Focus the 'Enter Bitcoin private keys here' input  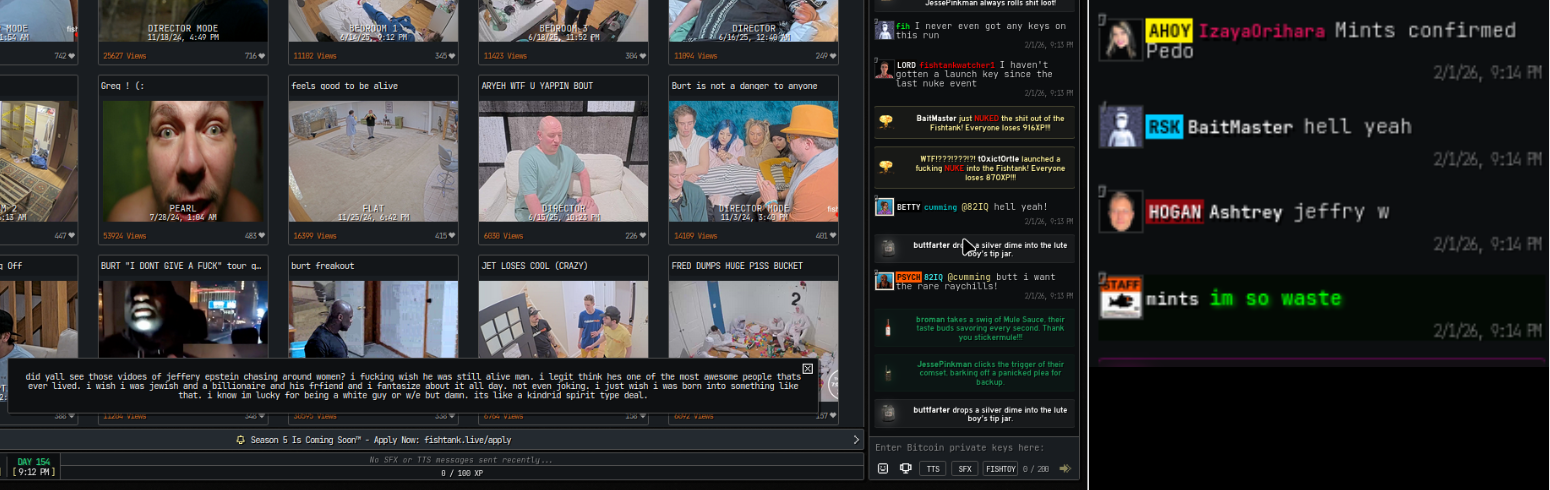(974, 448)
